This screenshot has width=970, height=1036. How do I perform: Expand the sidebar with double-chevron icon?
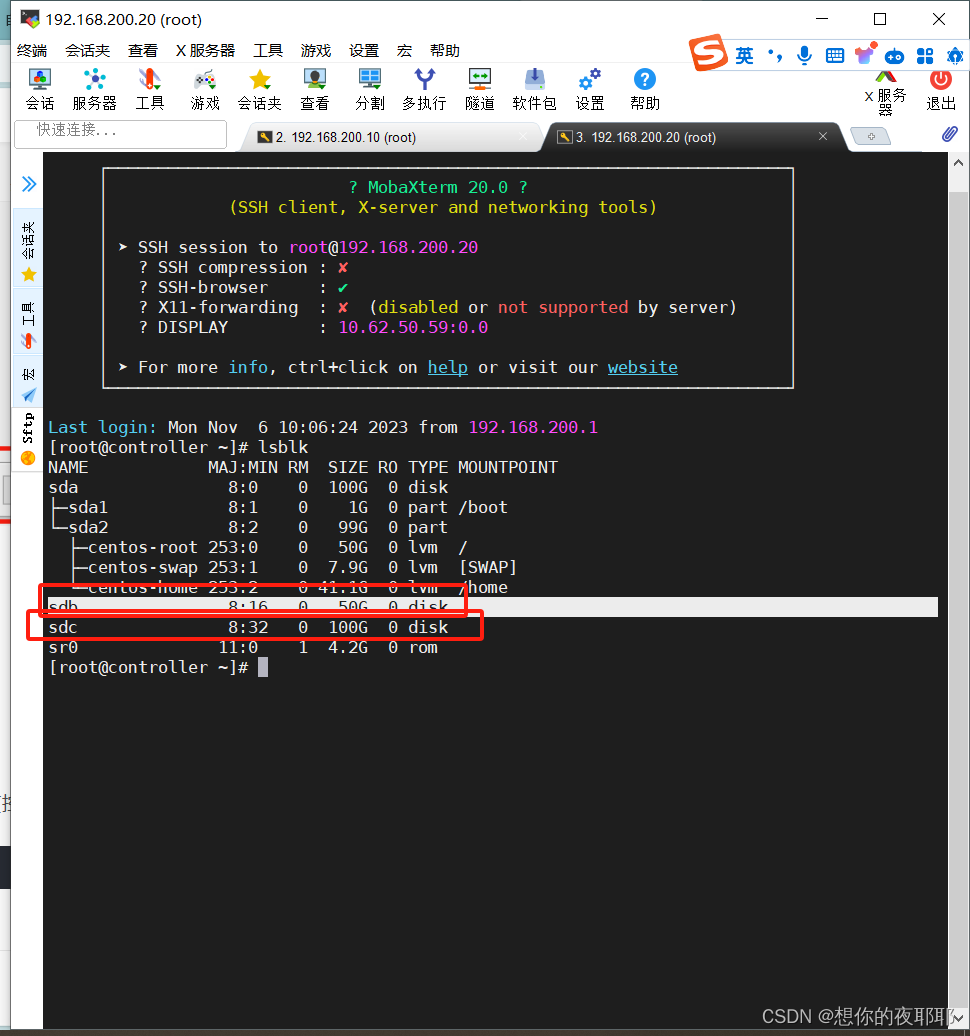[28, 184]
